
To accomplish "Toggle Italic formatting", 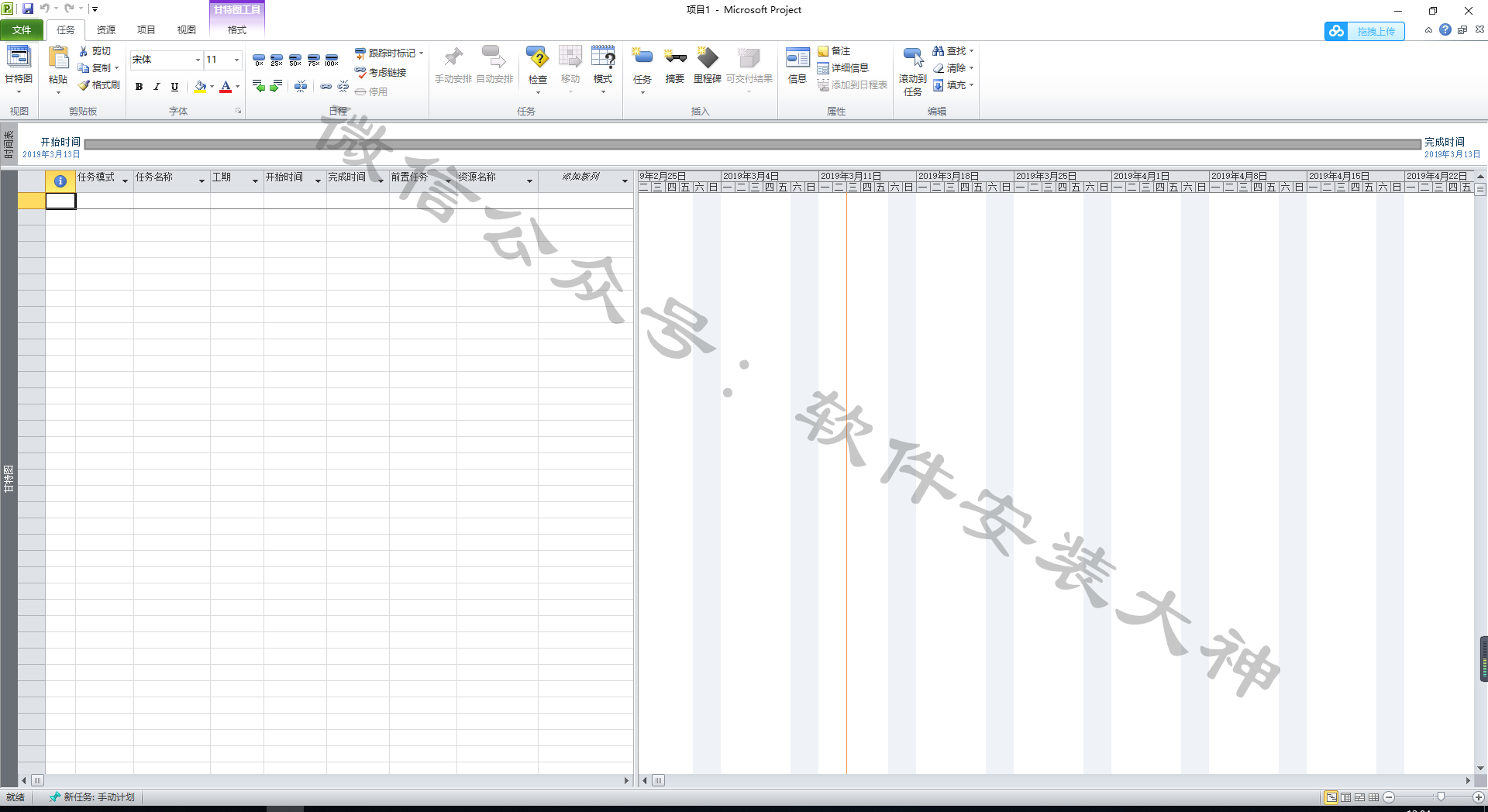I will [157, 87].
